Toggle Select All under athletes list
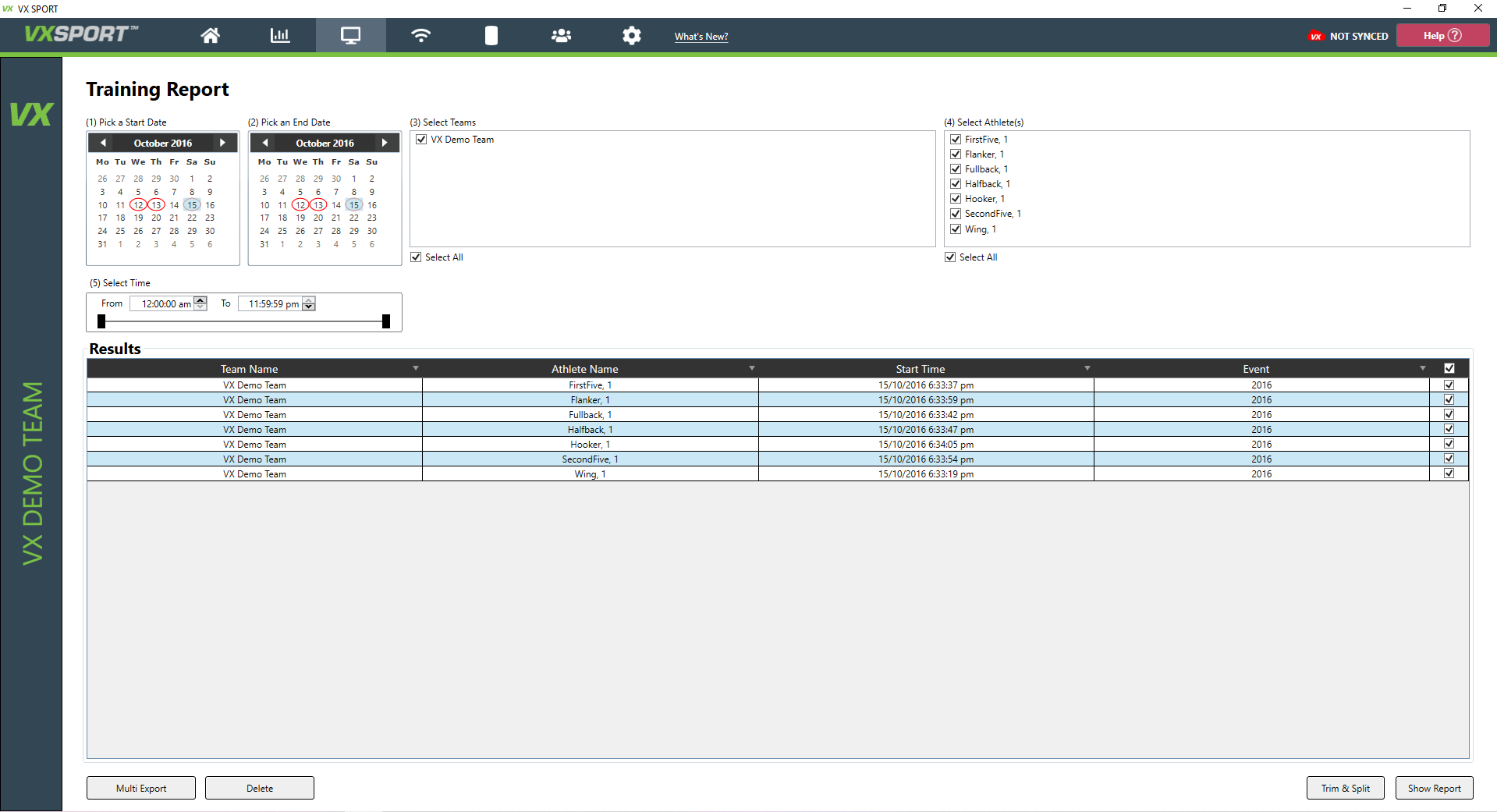This screenshot has height=812, width=1497. [x=950, y=257]
